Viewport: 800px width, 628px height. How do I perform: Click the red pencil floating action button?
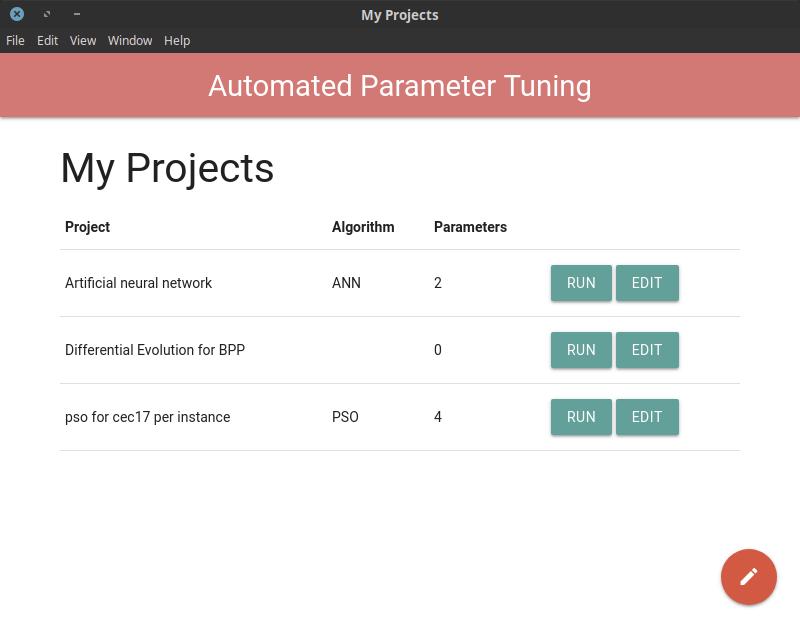748,576
